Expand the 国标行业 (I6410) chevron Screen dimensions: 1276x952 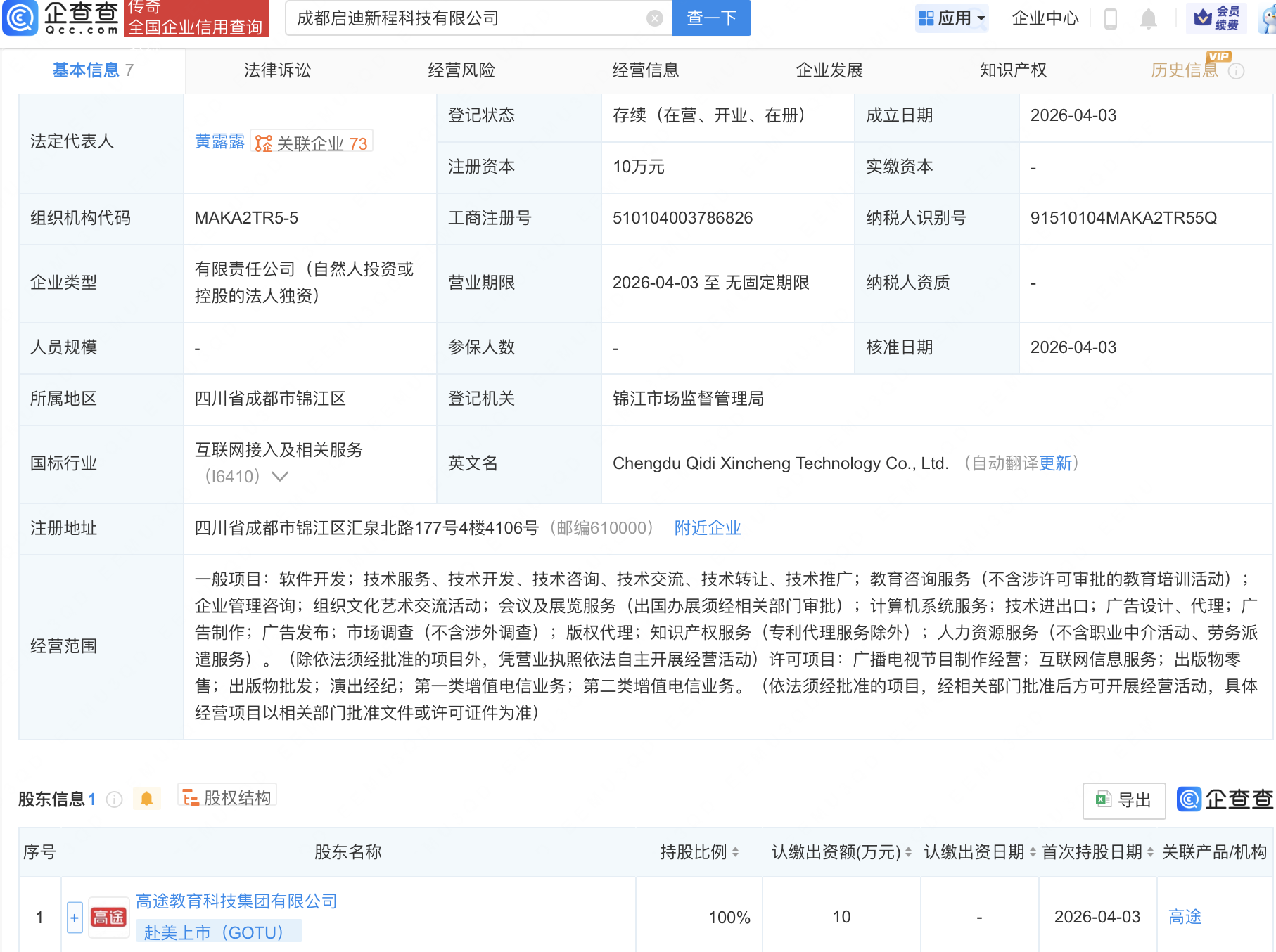(x=279, y=477)
